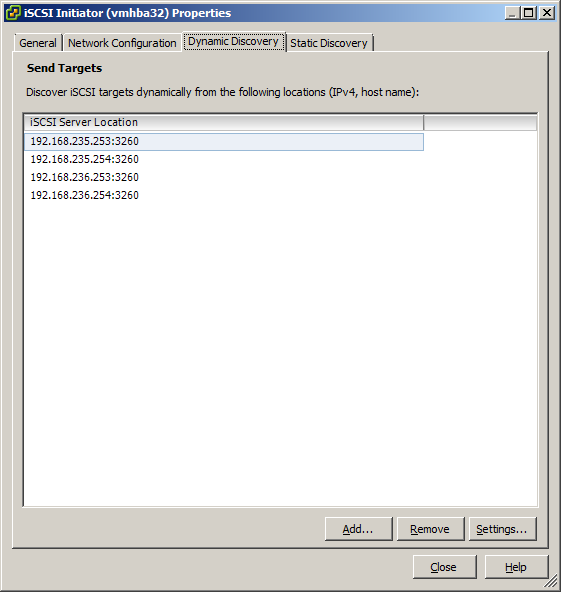Maximize the iSCSI Initiator Properties window
This screenshot has height=592, width=561.
point(529,13)
